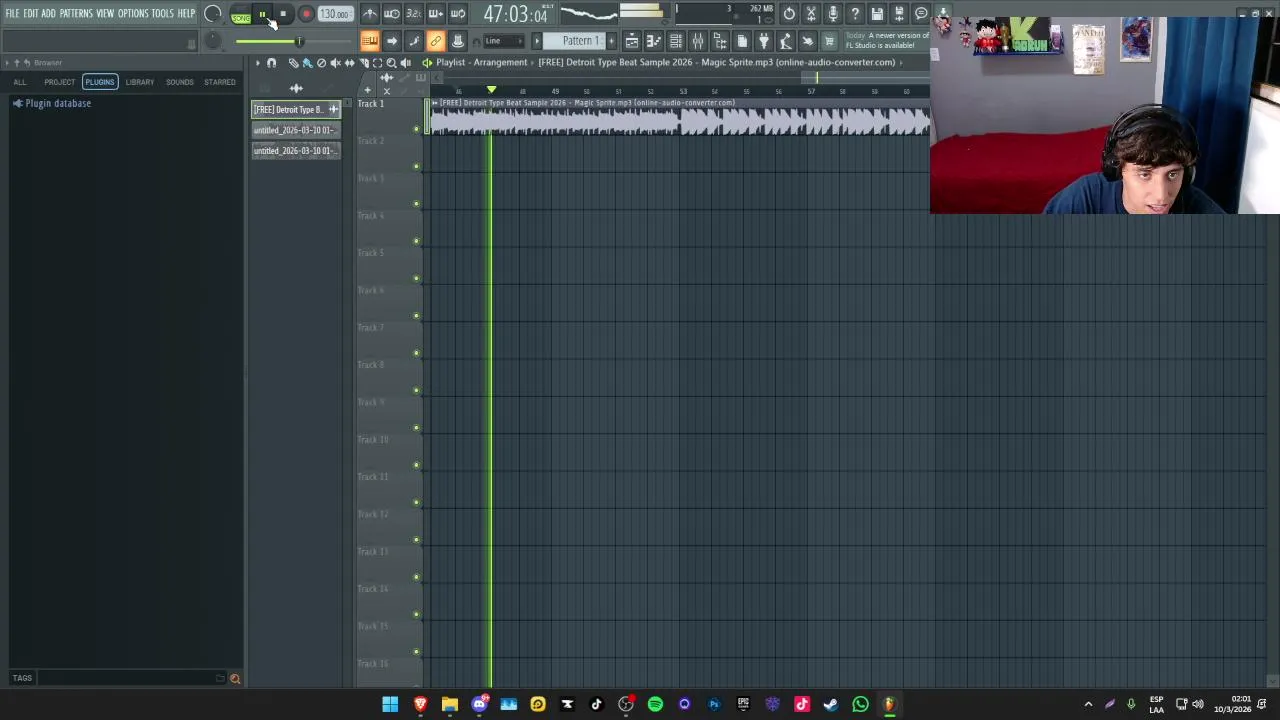Select the playlist draw pencil tool
The image size is (1280, 720).
coord(293,62)
